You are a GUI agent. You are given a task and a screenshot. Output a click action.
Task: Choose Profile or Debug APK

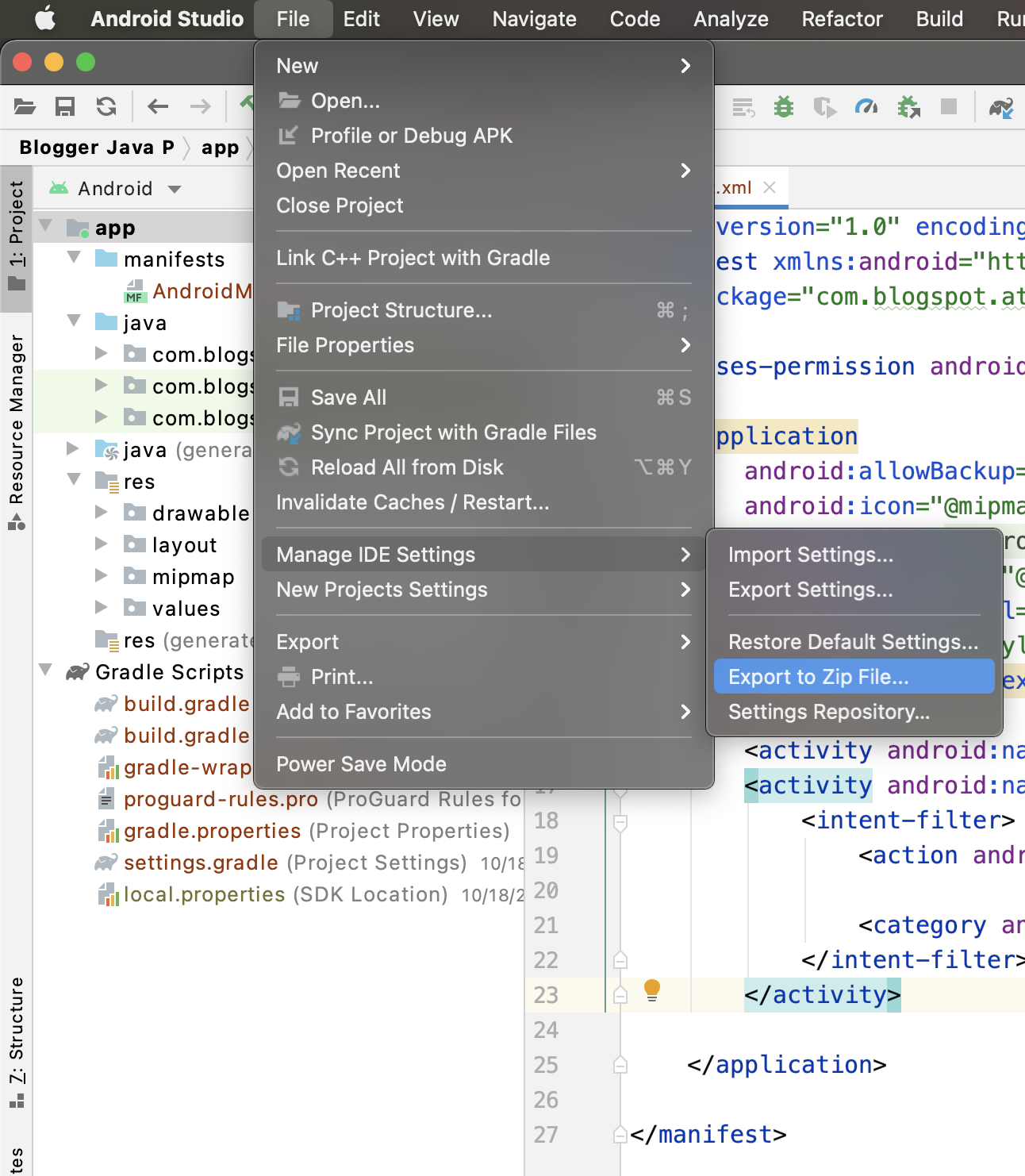(484, 136)
